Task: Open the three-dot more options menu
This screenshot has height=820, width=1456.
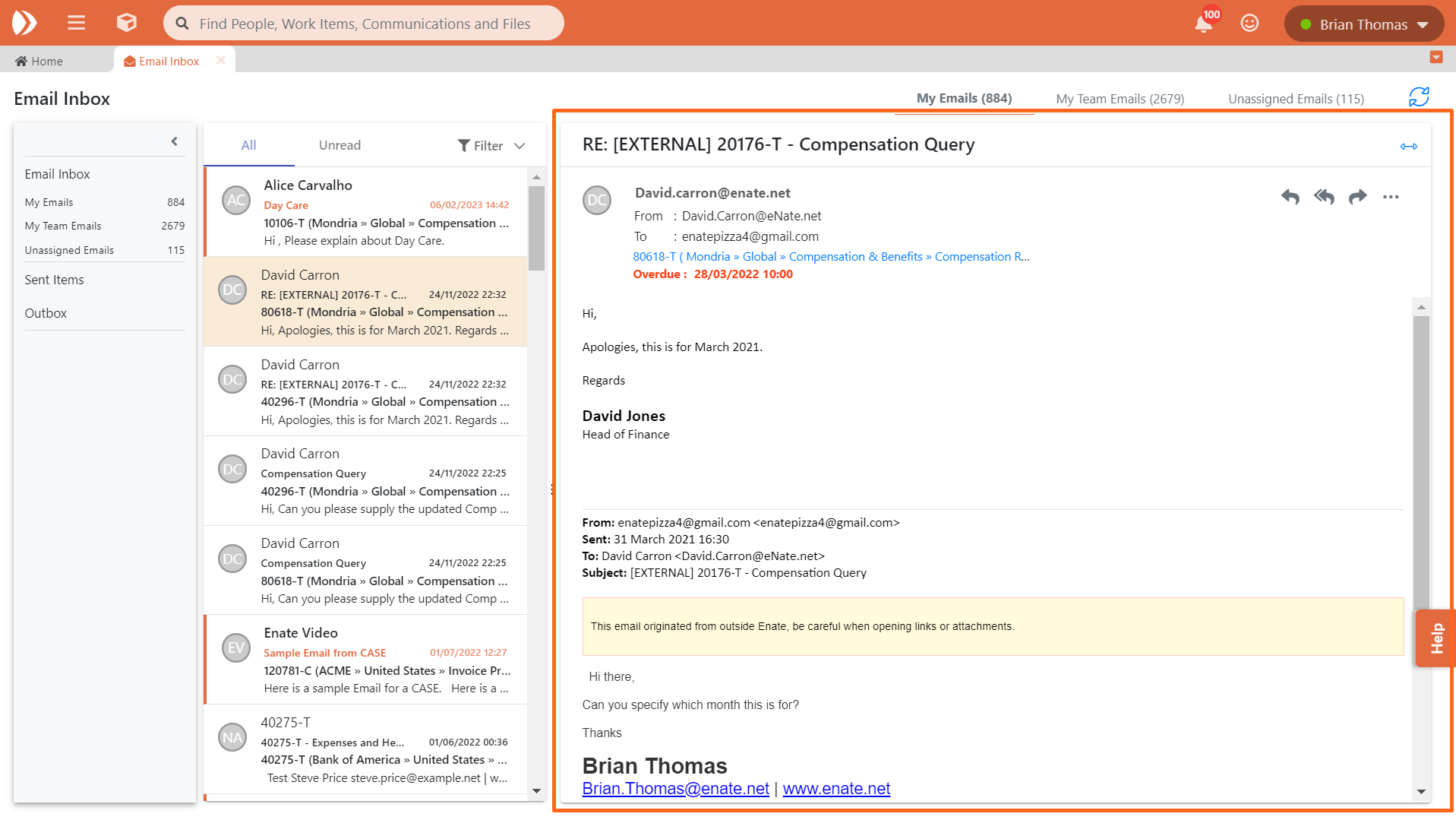Action: [x=1391, y=197]
